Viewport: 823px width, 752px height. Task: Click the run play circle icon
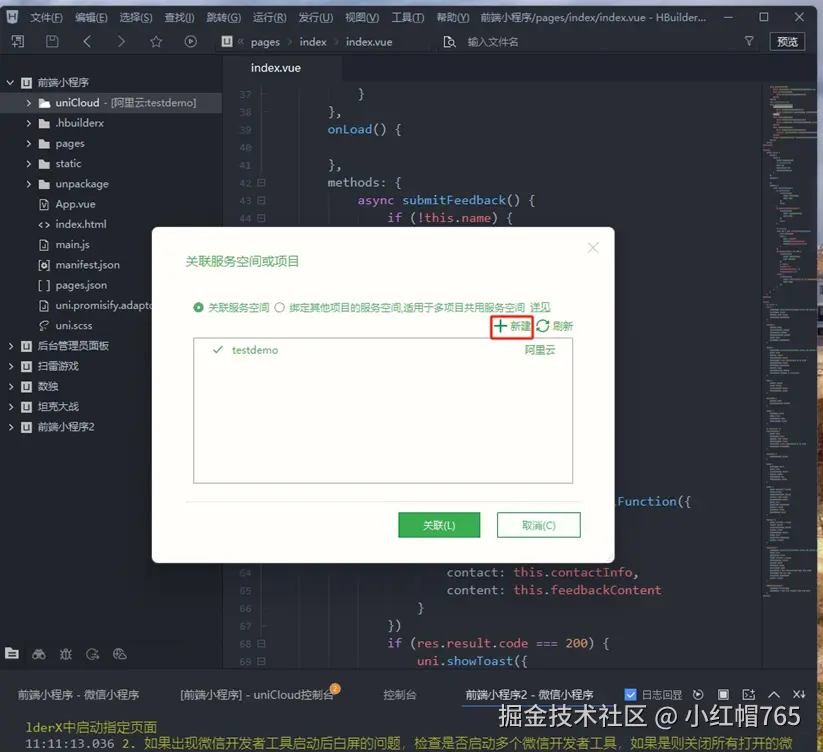tap(191, 41)
